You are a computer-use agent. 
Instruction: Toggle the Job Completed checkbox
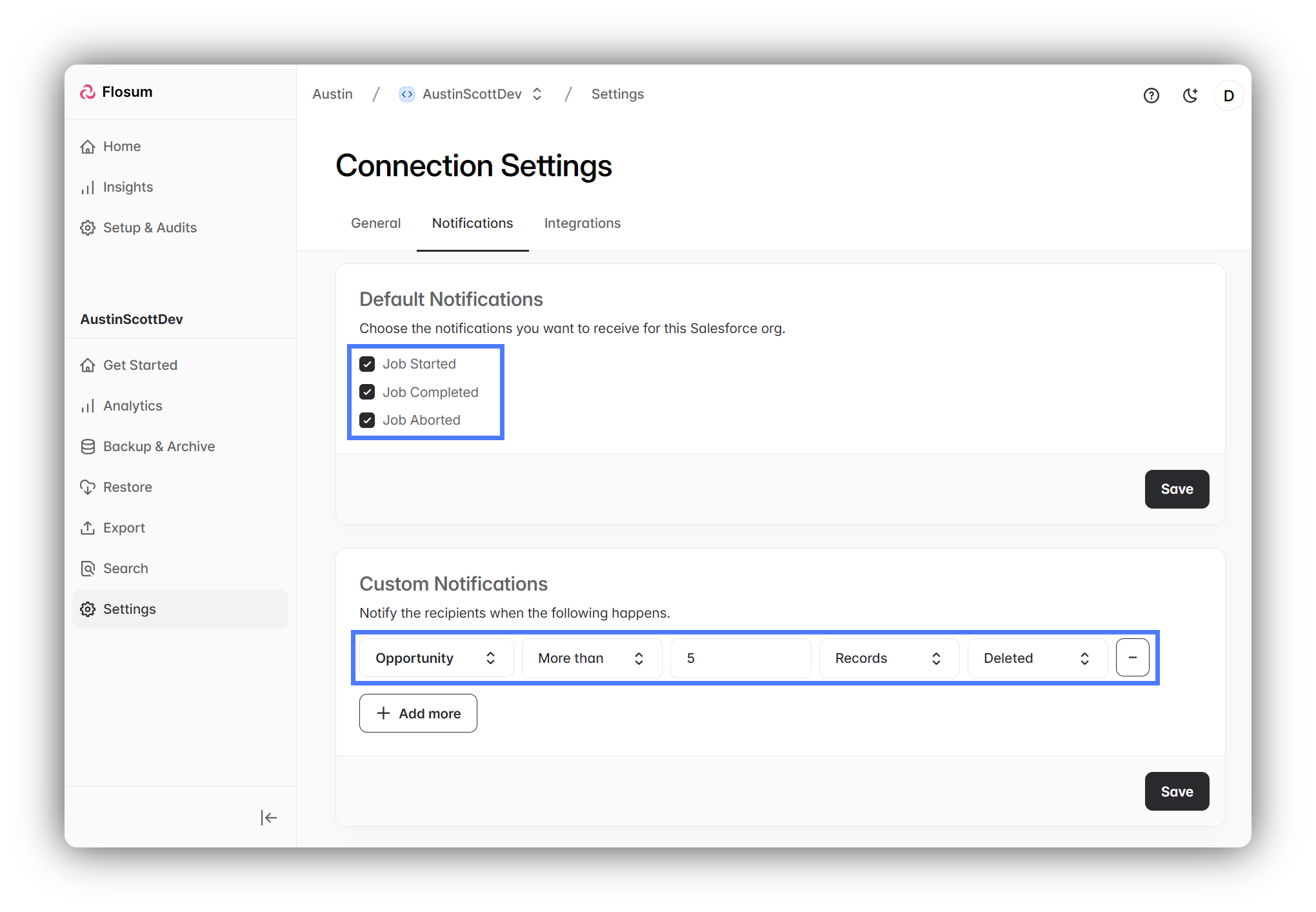click(x=367, y=392)
